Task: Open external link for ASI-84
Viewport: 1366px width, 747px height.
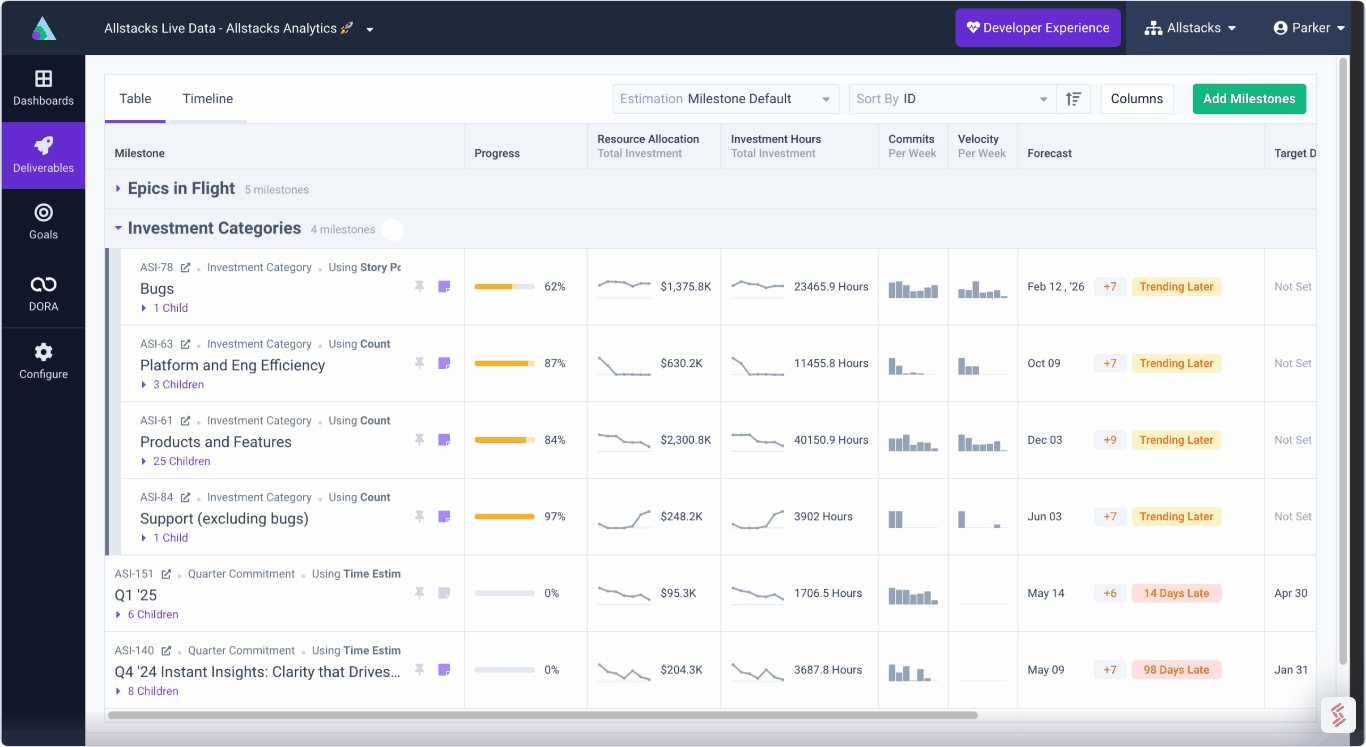Action: click(x=185, y=498)
